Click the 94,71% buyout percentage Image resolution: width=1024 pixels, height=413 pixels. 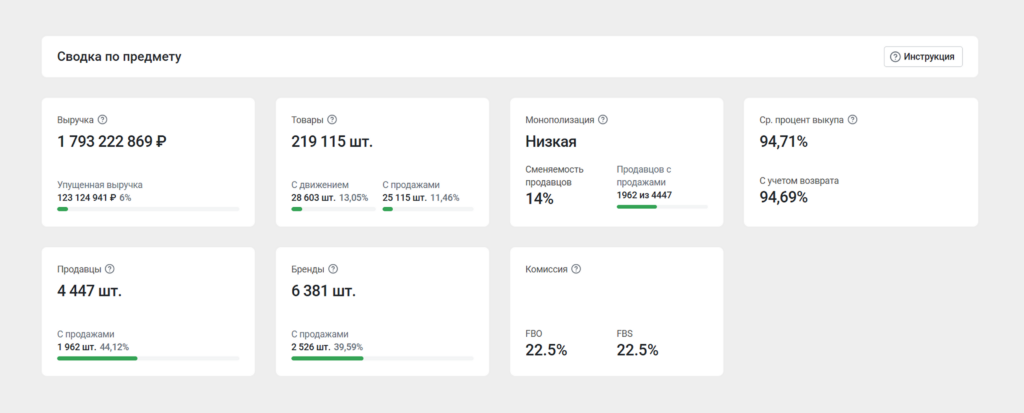point(784,142)
